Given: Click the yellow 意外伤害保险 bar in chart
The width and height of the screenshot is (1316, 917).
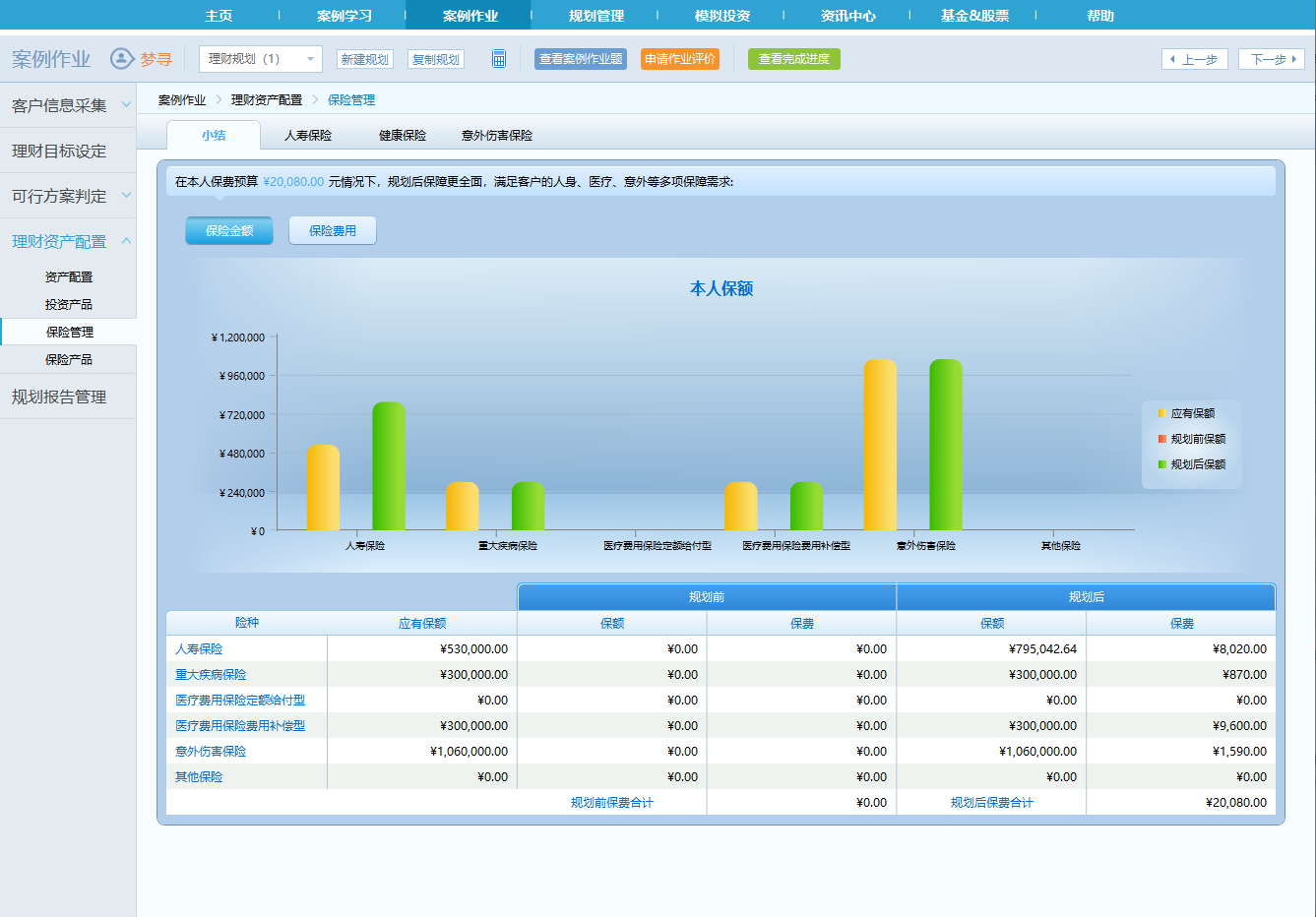Looking at the screenshot, I should pyautogui.click(x=880, y=445).
